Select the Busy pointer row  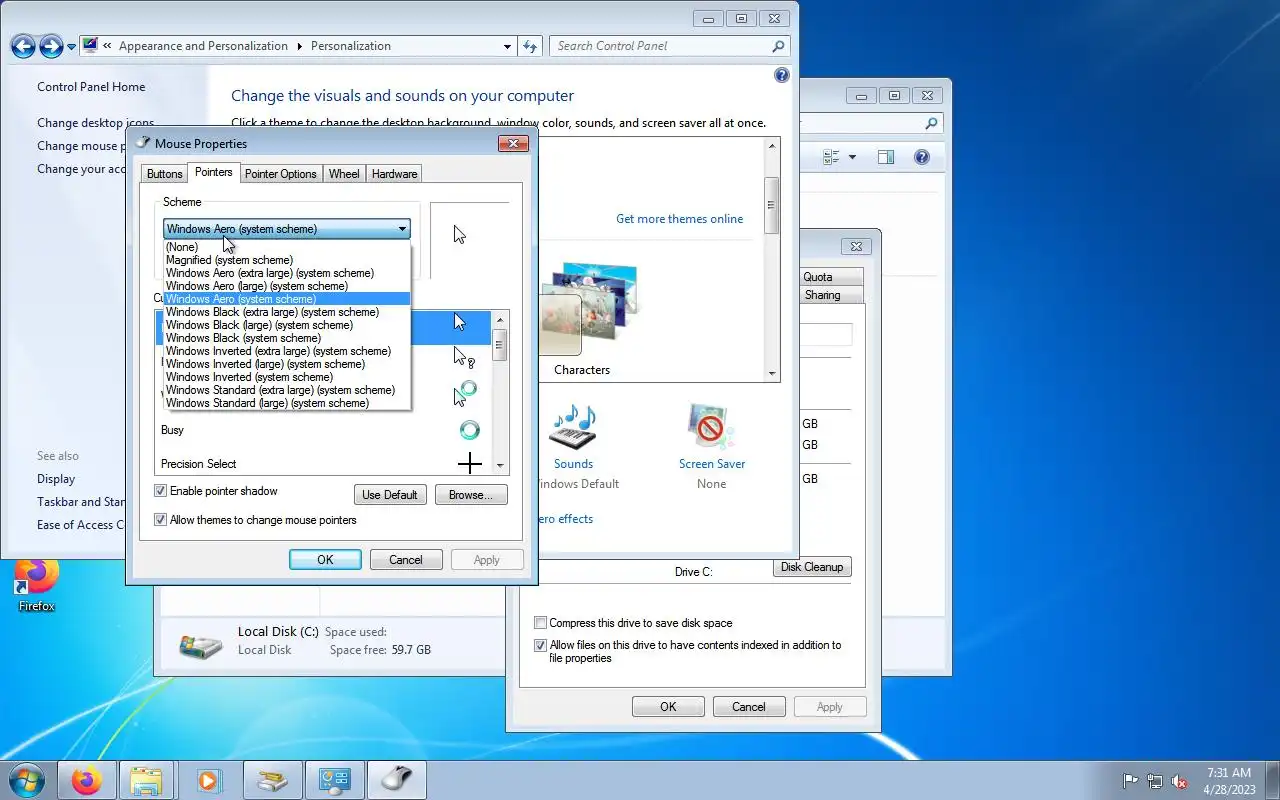[x=325, y=430]
